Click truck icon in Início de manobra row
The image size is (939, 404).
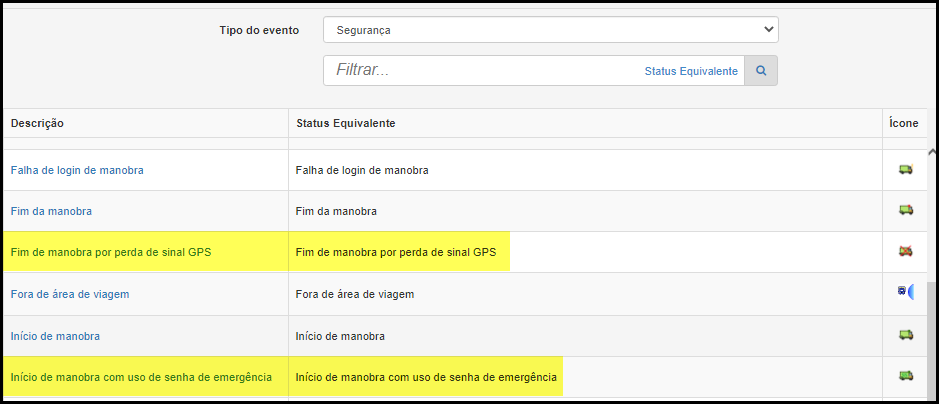905,335
